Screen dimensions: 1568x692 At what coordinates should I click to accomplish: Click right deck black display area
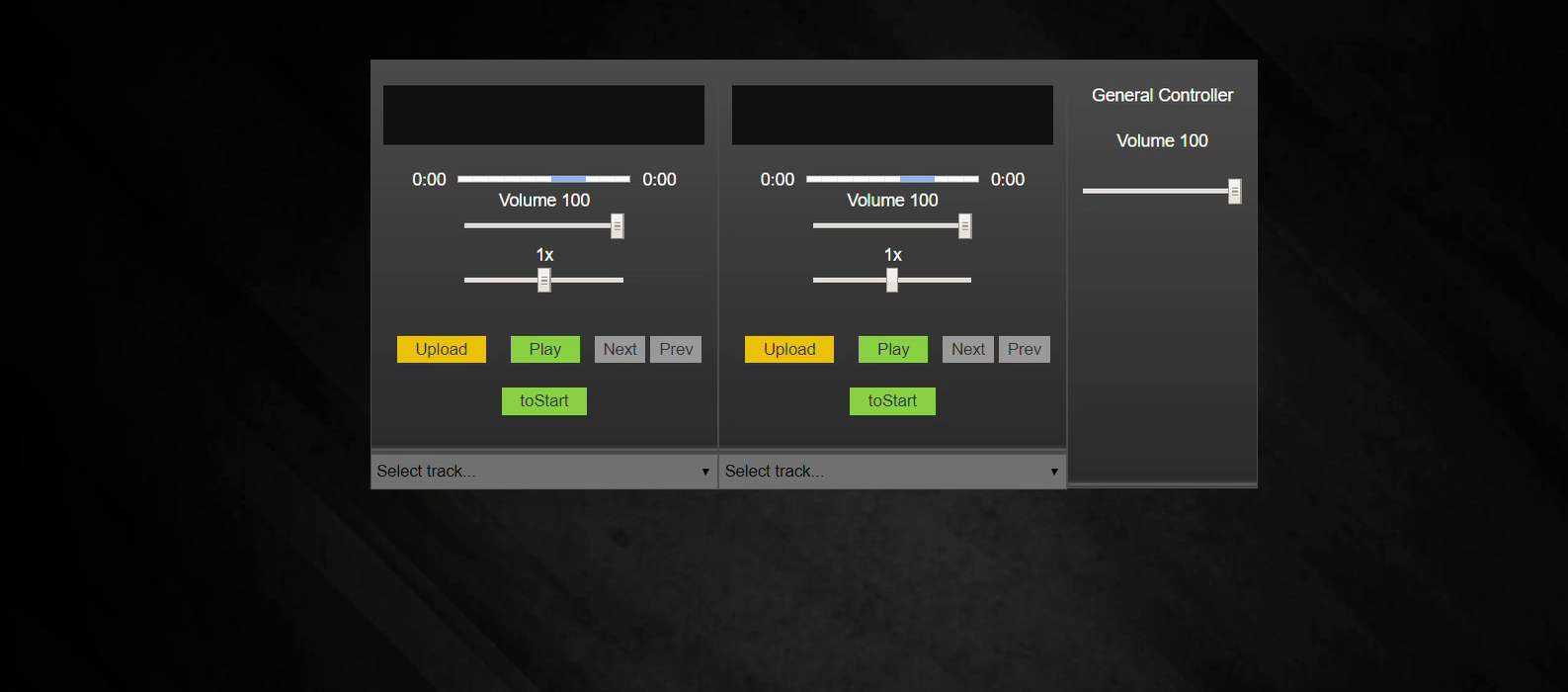click(x=892, y=115)
